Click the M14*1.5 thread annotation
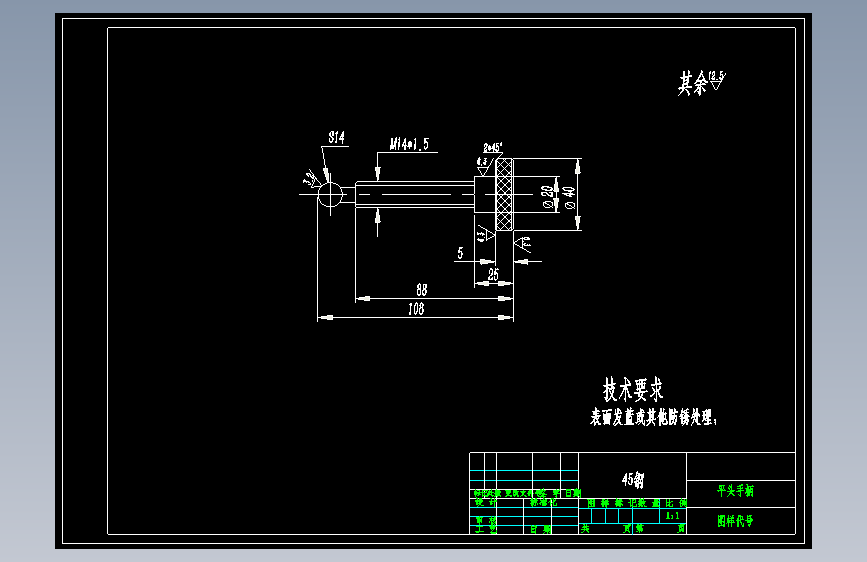The height and width of the screenshot is (562, 867). point(409,144)
